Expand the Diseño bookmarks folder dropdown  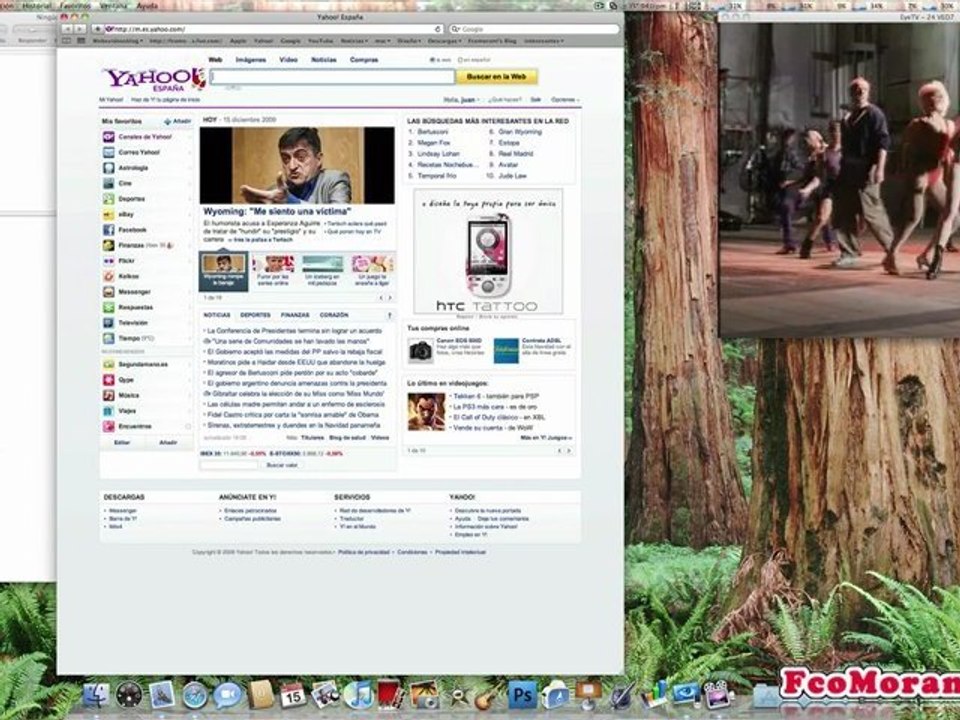408,41
